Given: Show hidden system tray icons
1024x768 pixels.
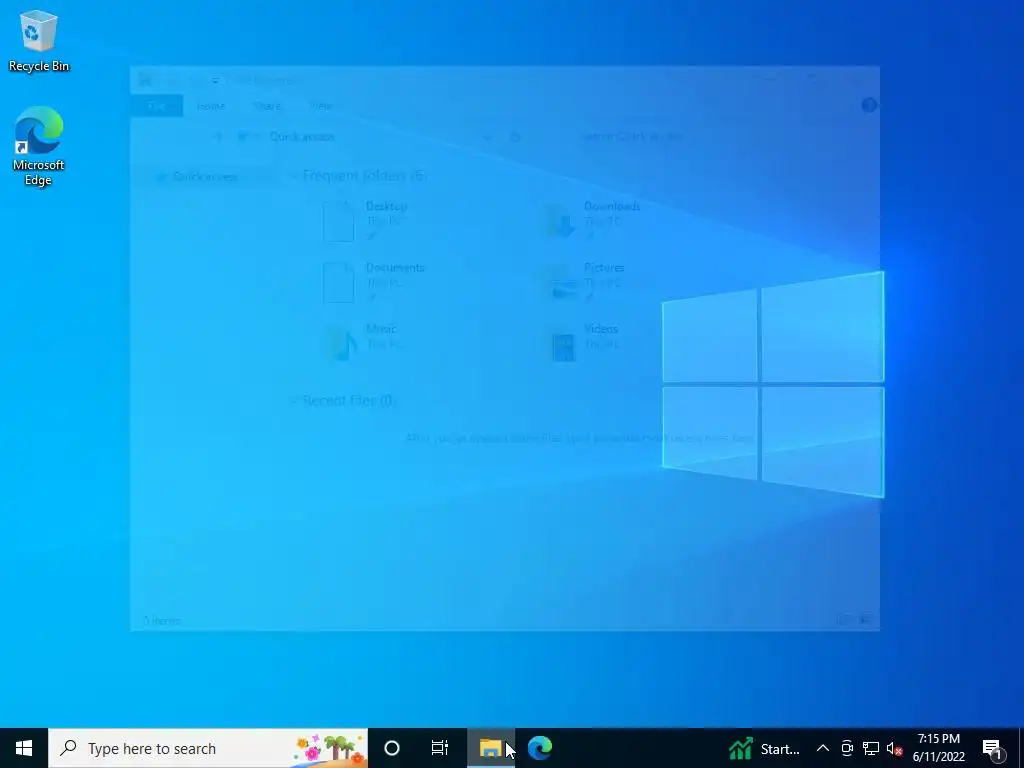Looking at the screenshot, I should click(823, 748).
